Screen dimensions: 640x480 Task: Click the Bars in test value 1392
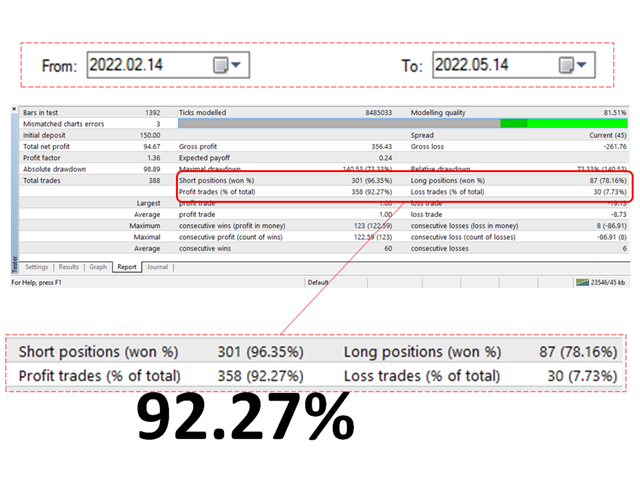click(153, 113)
